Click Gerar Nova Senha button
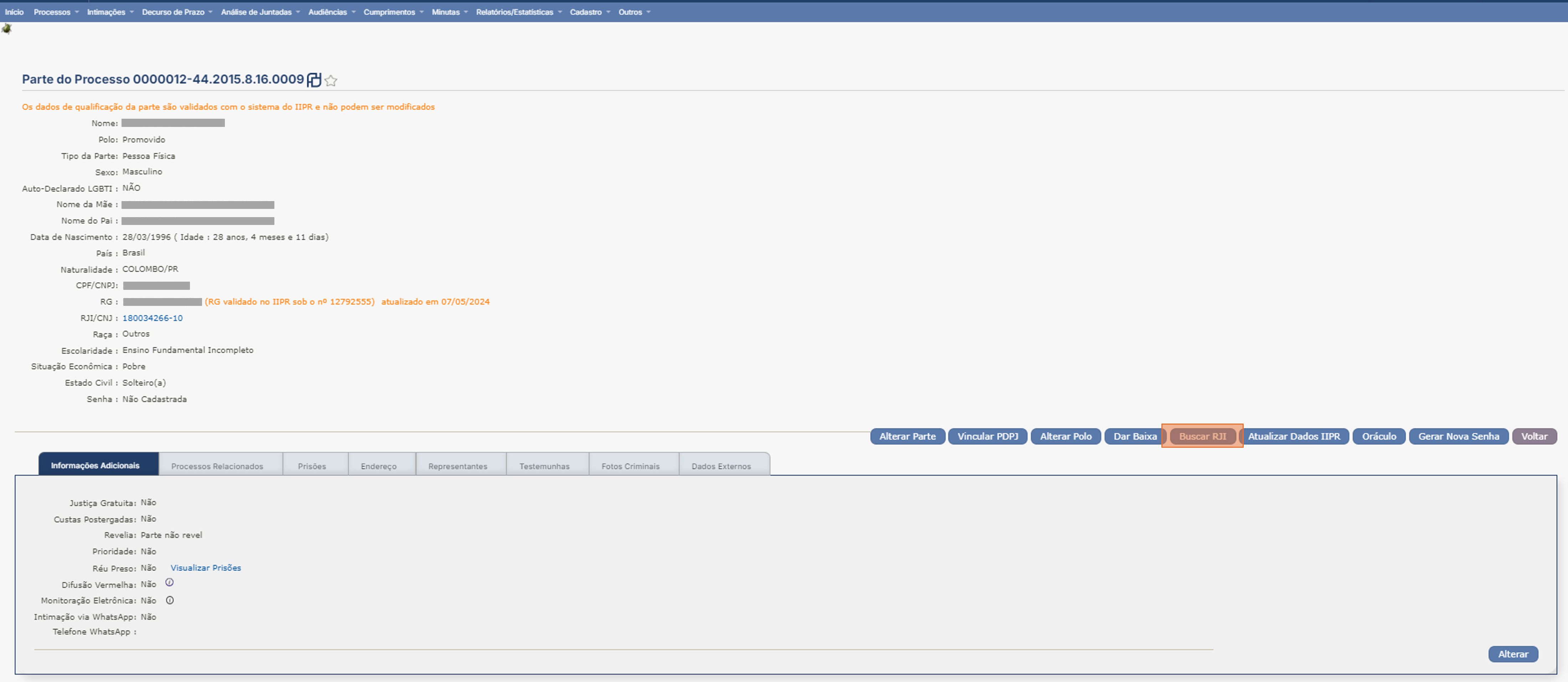 pos(1459,437)
